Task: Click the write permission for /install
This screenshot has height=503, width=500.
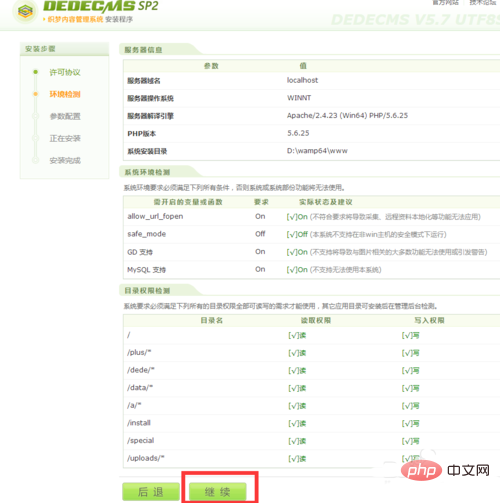Action: pos(410,424)
